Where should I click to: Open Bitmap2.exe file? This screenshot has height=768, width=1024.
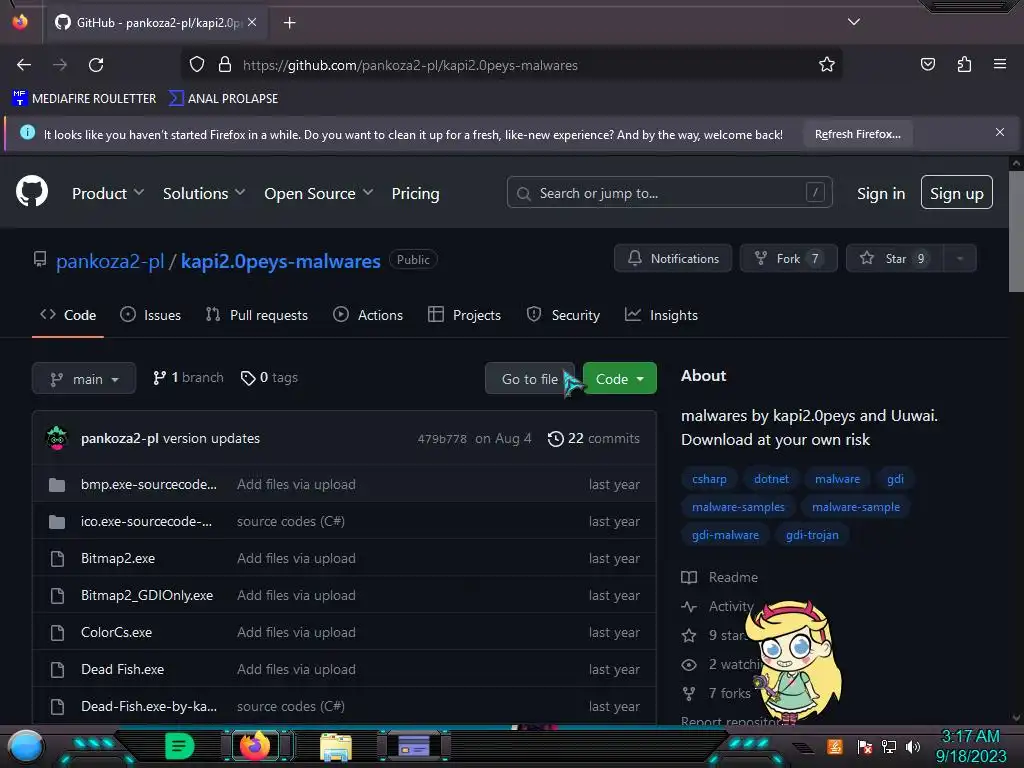tap(118, 558)
